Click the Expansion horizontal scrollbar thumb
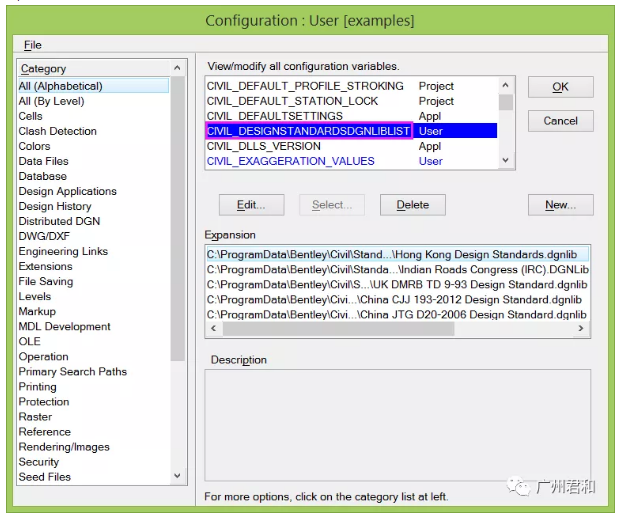This screenshot has width=623, height=520. [339, 329]
